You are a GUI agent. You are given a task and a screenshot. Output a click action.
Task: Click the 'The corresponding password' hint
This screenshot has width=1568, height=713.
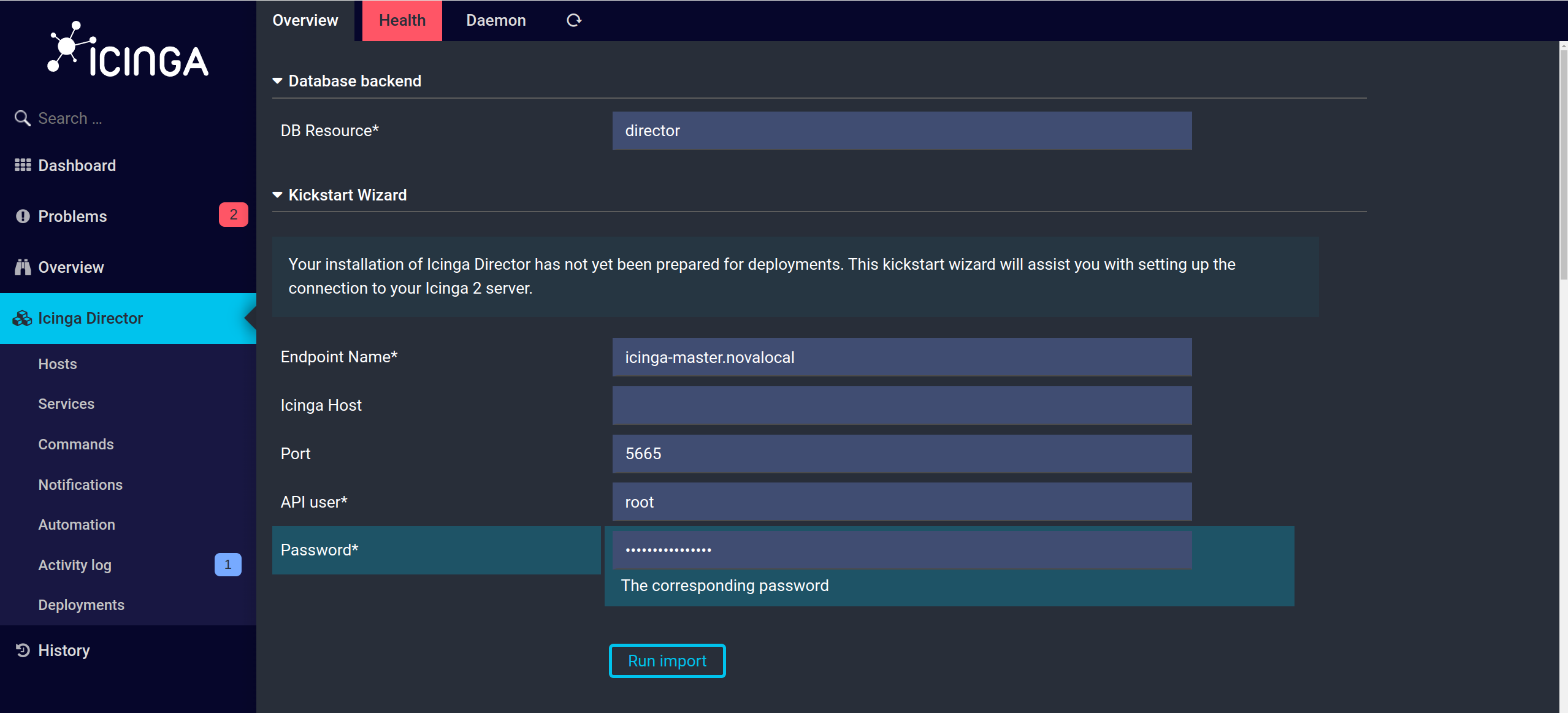click(725, 585)
